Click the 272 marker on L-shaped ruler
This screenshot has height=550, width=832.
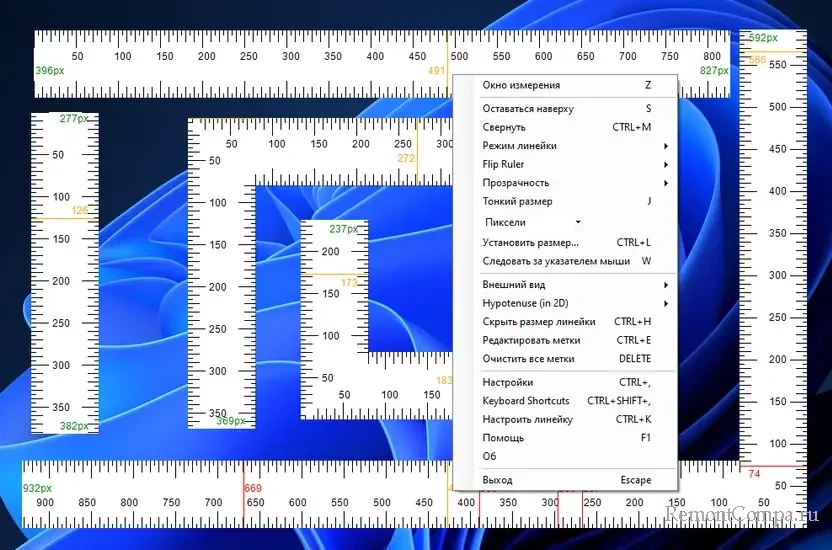click(406, 158)
